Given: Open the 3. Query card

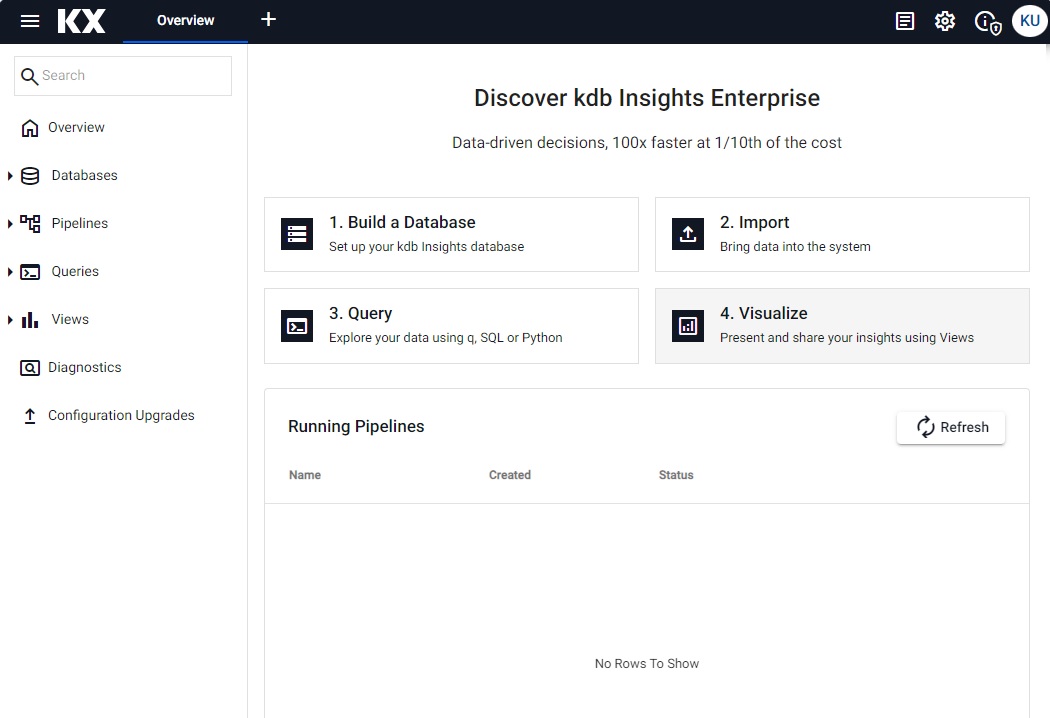Looking at the screenshot, I should tap(451, 326).
